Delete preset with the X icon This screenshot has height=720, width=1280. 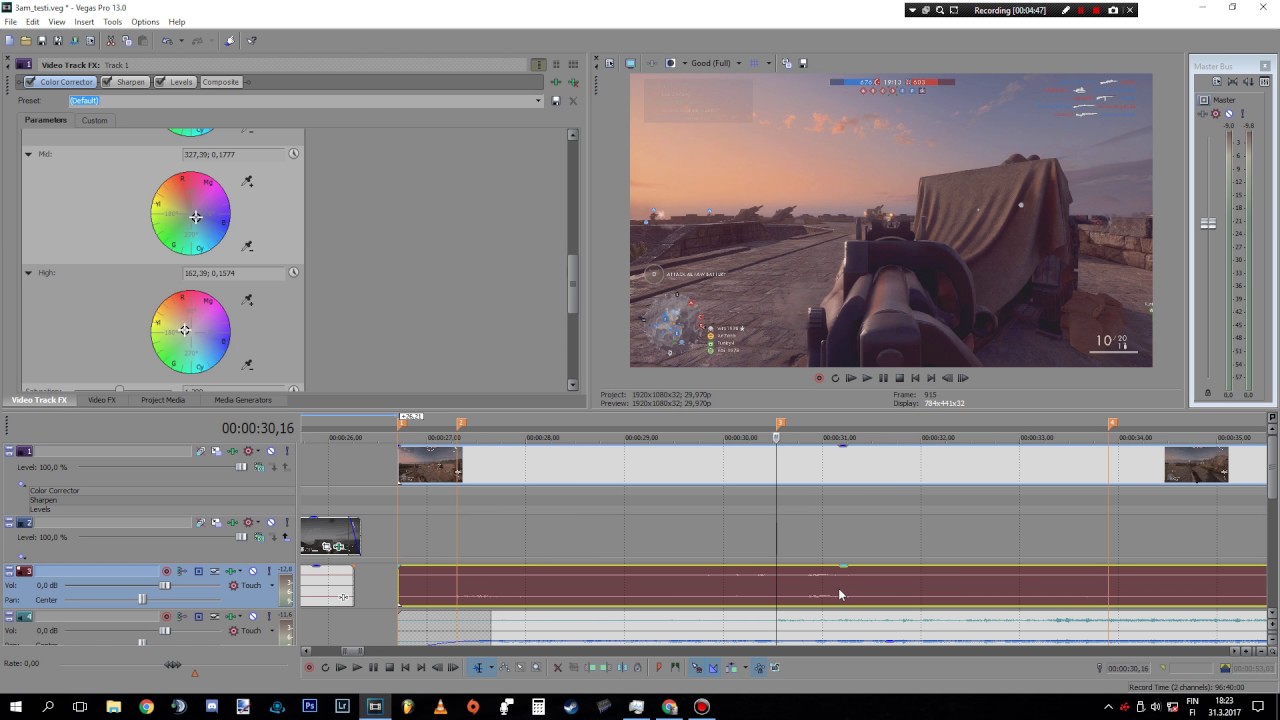click(573, 101)
